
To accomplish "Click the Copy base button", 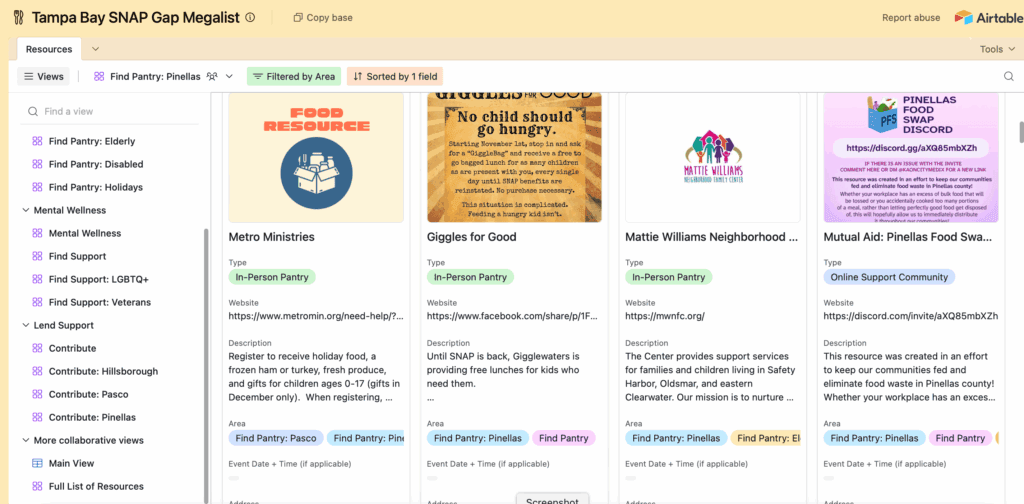I will coord(323,18).
